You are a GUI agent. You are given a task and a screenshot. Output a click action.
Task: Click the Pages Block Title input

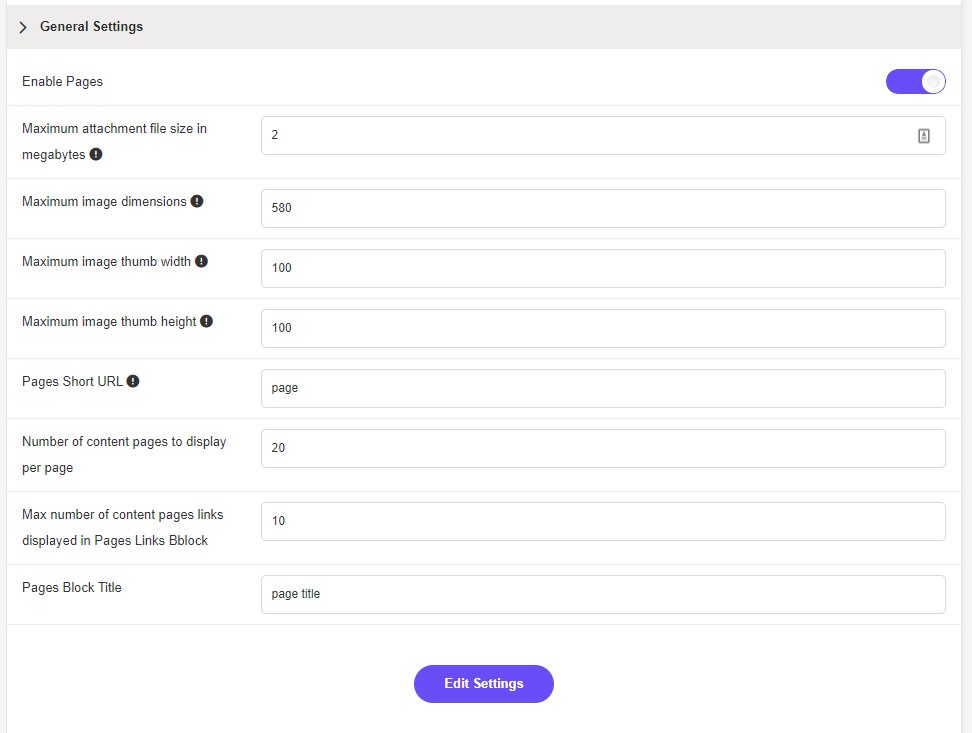pyautogui.click(x=603, y=594)
